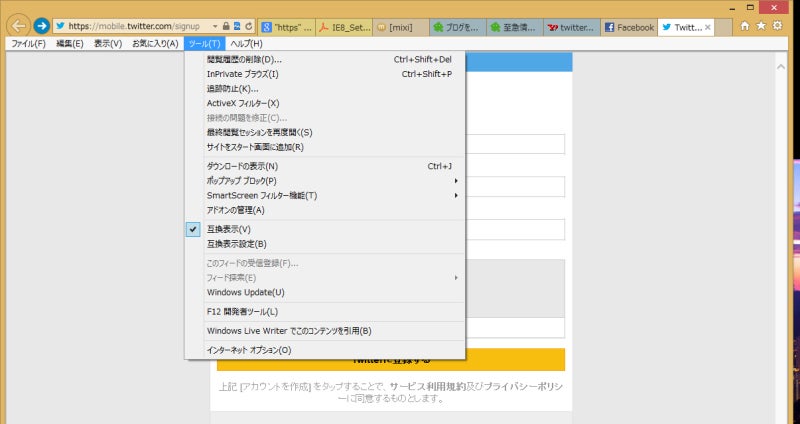
Task: Toggle ActiveX フィルター(X) menu item
Action: (x=243, y=103)
